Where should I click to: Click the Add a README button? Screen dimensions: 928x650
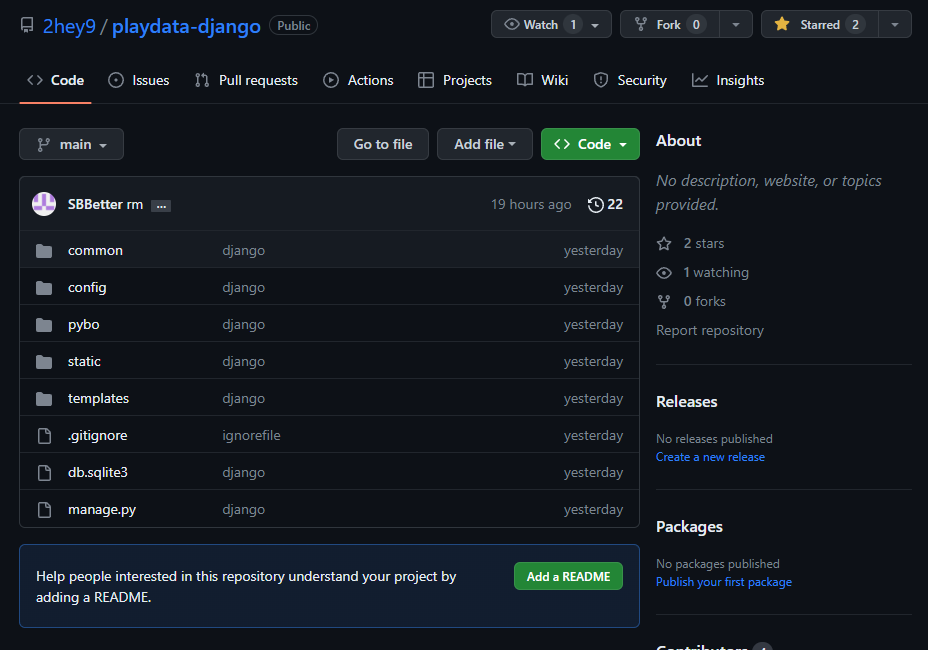click(568, 576)
